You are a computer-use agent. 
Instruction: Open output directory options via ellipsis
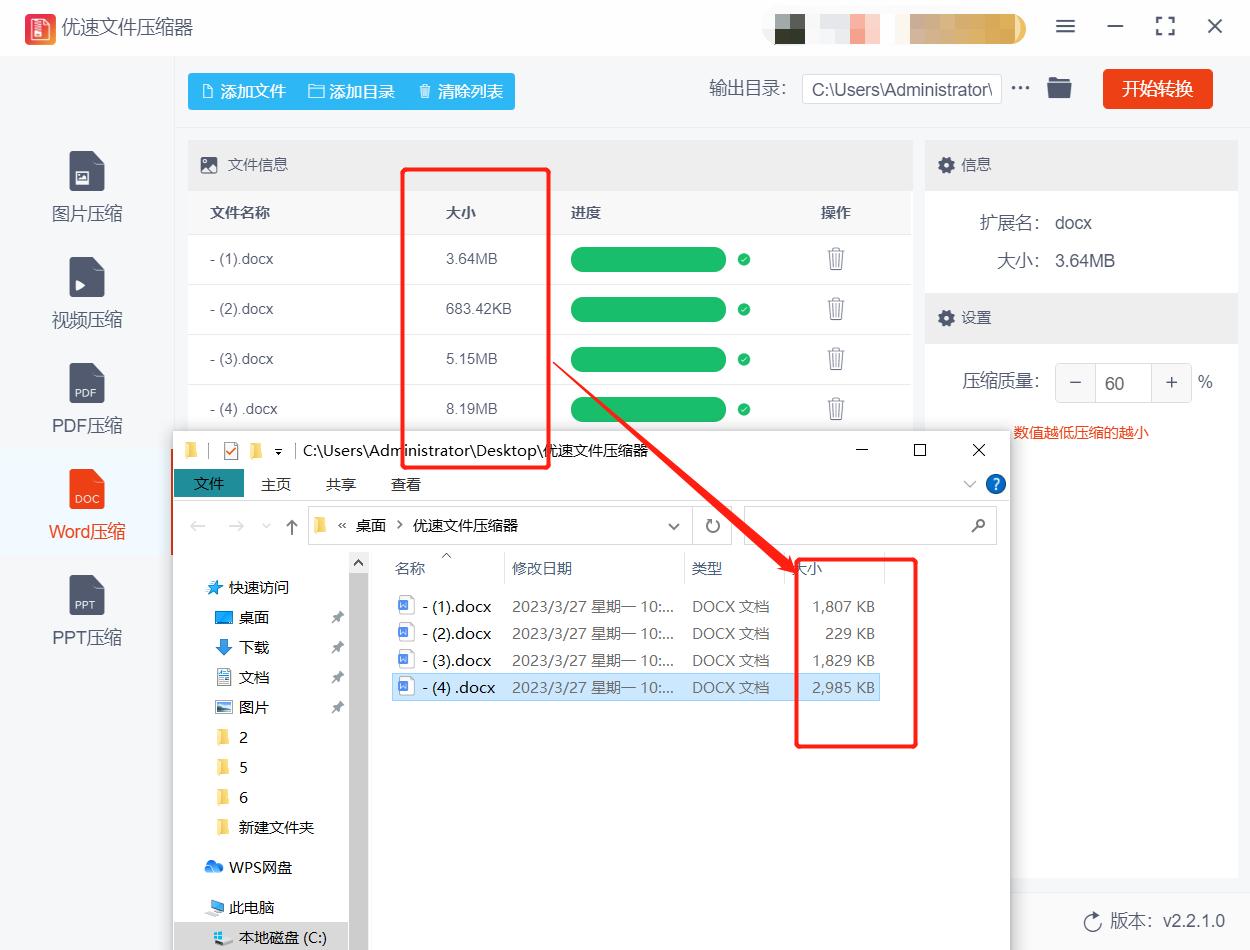coord(1020,88)
